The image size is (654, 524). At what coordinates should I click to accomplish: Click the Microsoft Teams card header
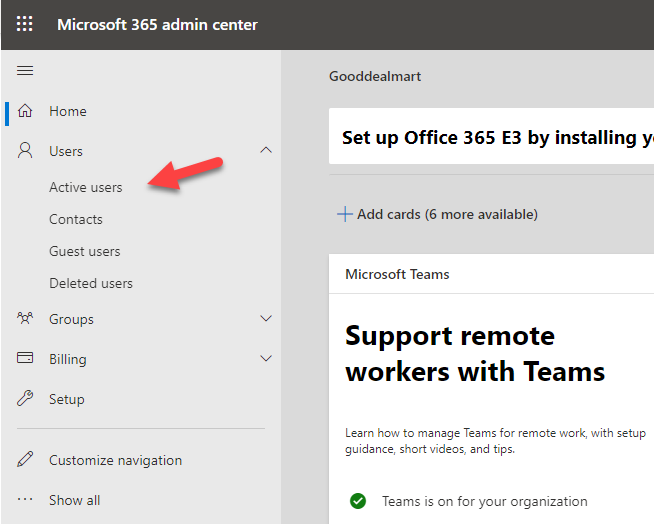(x=491, y=274)
